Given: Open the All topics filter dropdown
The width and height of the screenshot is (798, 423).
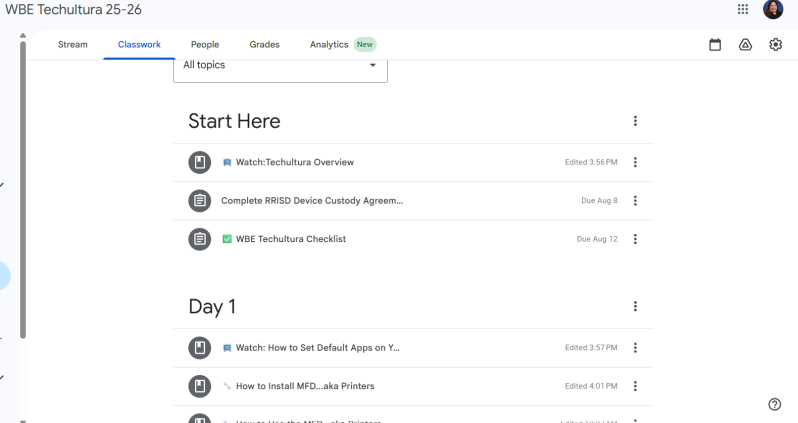Looking at the screenshot, I should point(280,66).
